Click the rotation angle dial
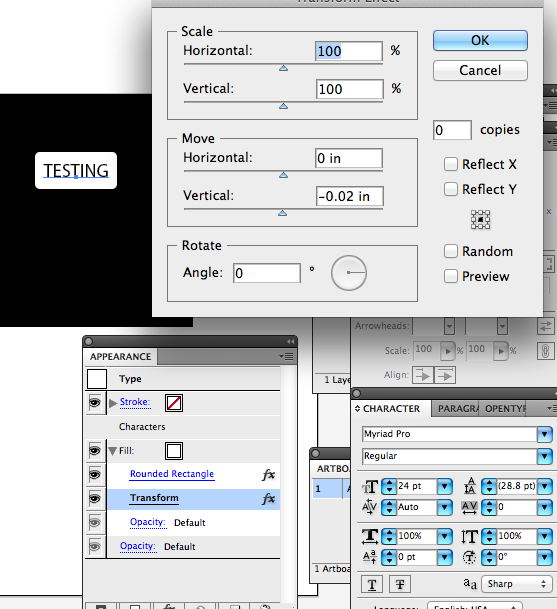557x609 pixels. [349, 273]
